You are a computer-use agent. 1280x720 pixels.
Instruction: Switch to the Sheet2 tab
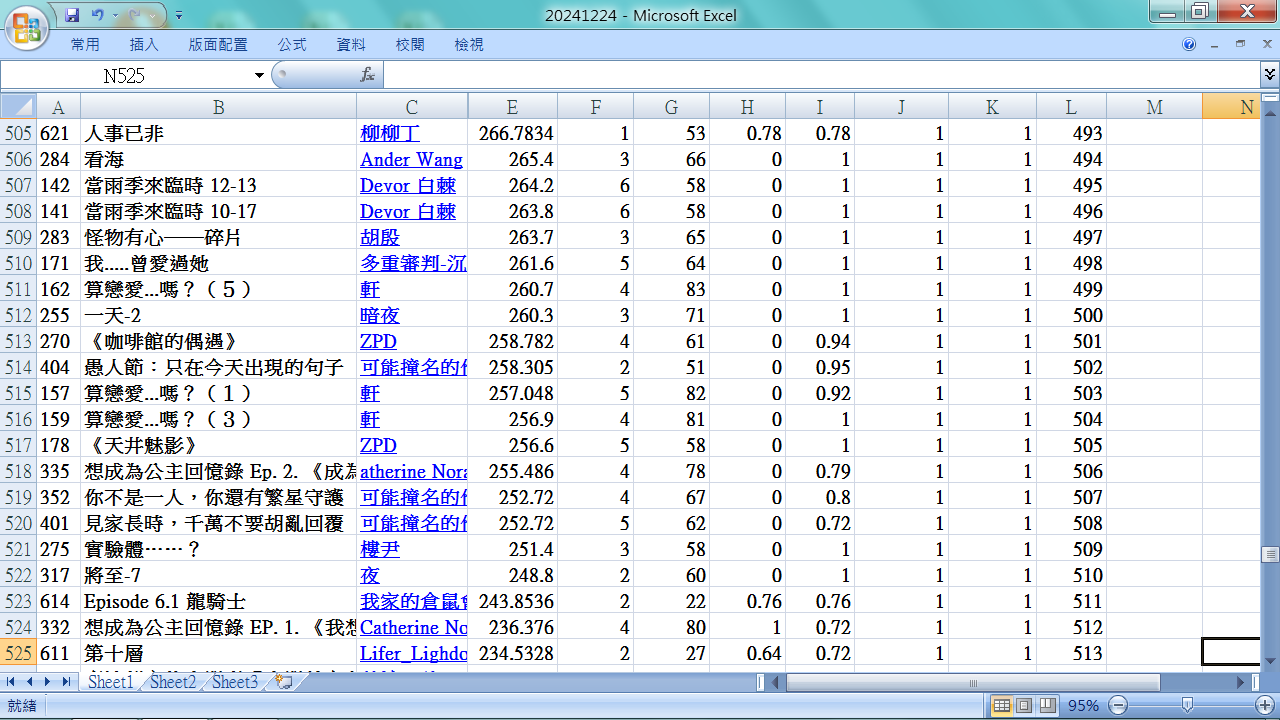pyautogui.click(x=173, y=682)
